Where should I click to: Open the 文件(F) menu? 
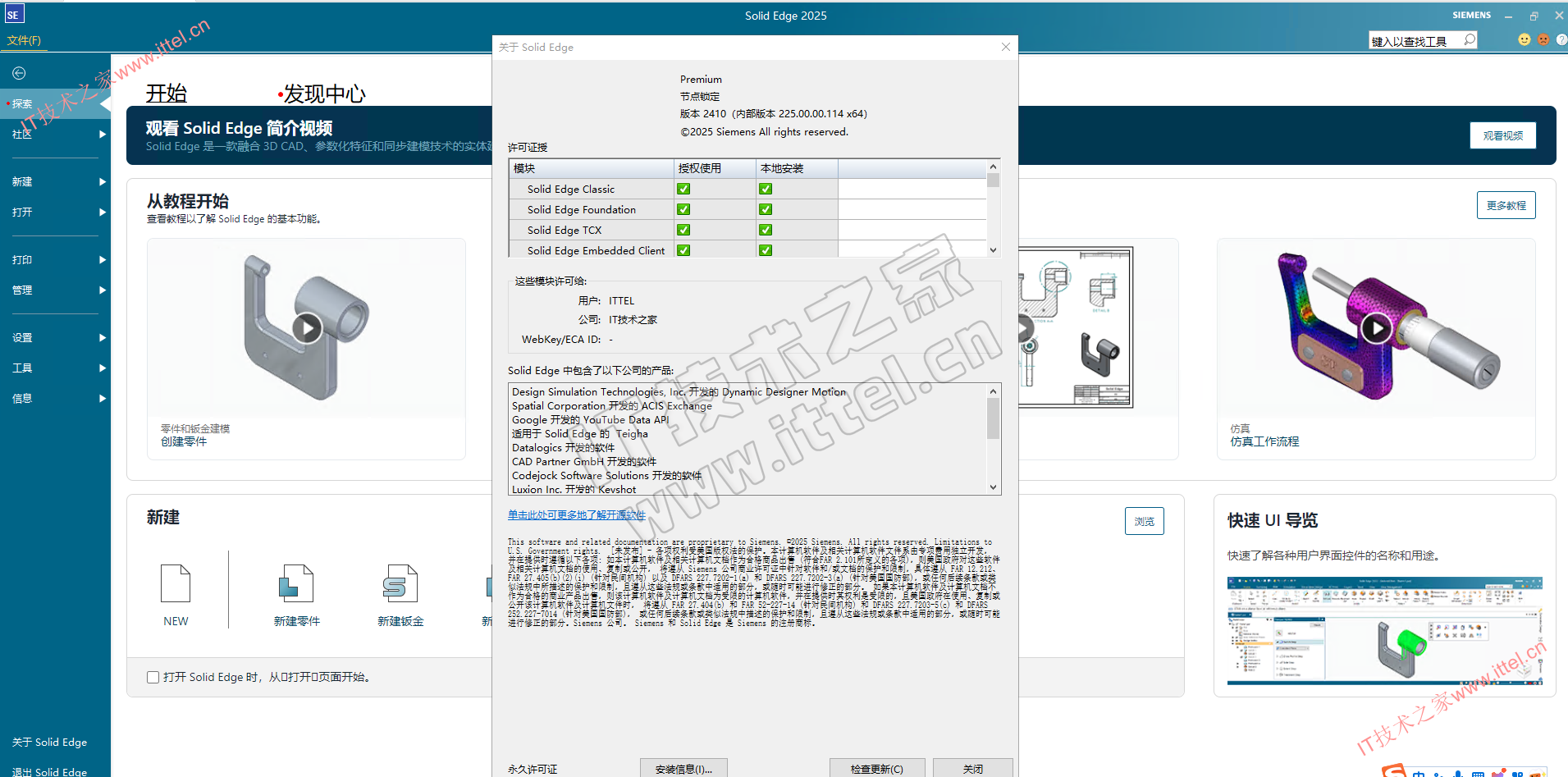coord(24,40)
